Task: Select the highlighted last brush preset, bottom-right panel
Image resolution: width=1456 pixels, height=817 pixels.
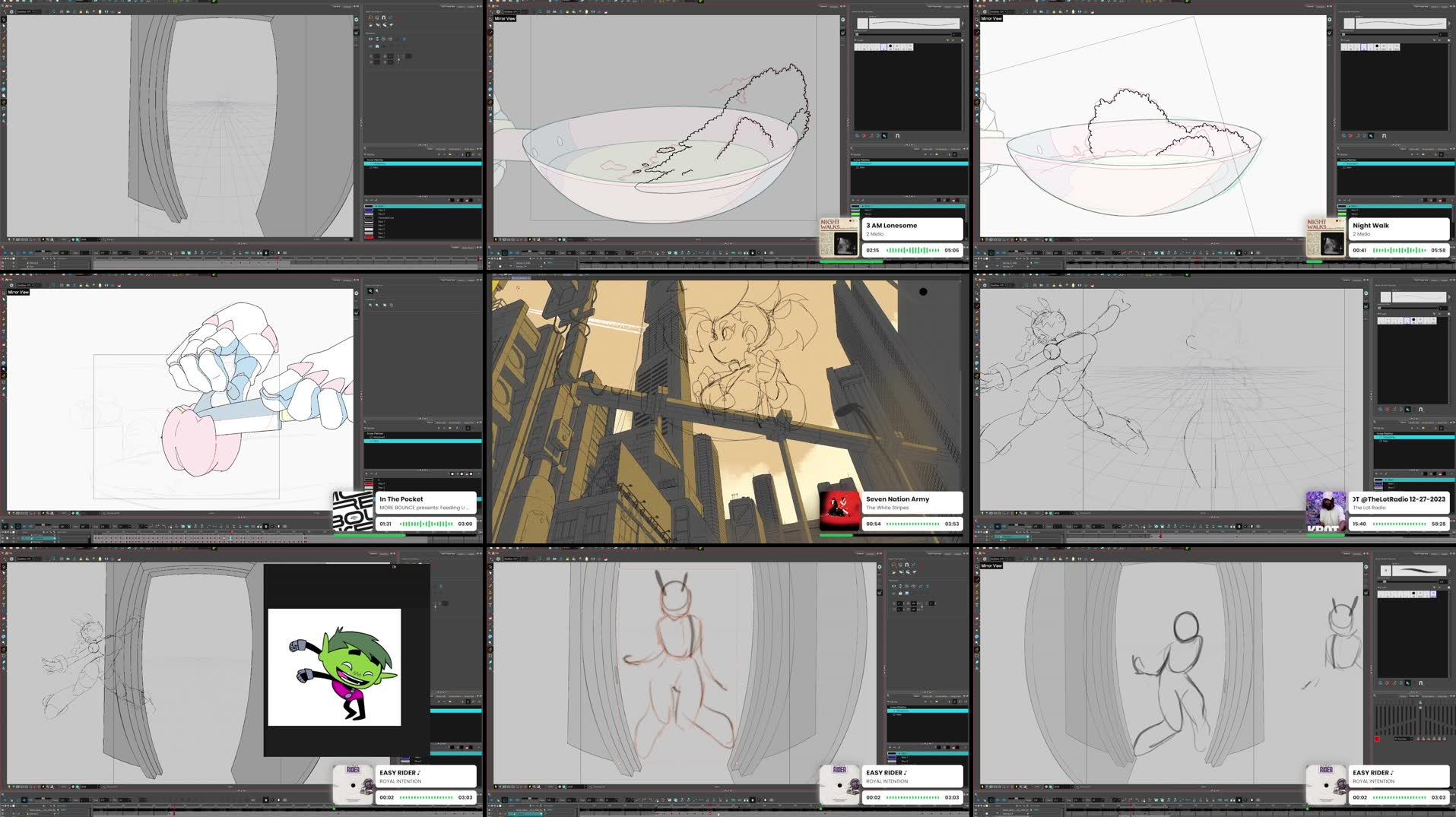Action: (1433, 594)
